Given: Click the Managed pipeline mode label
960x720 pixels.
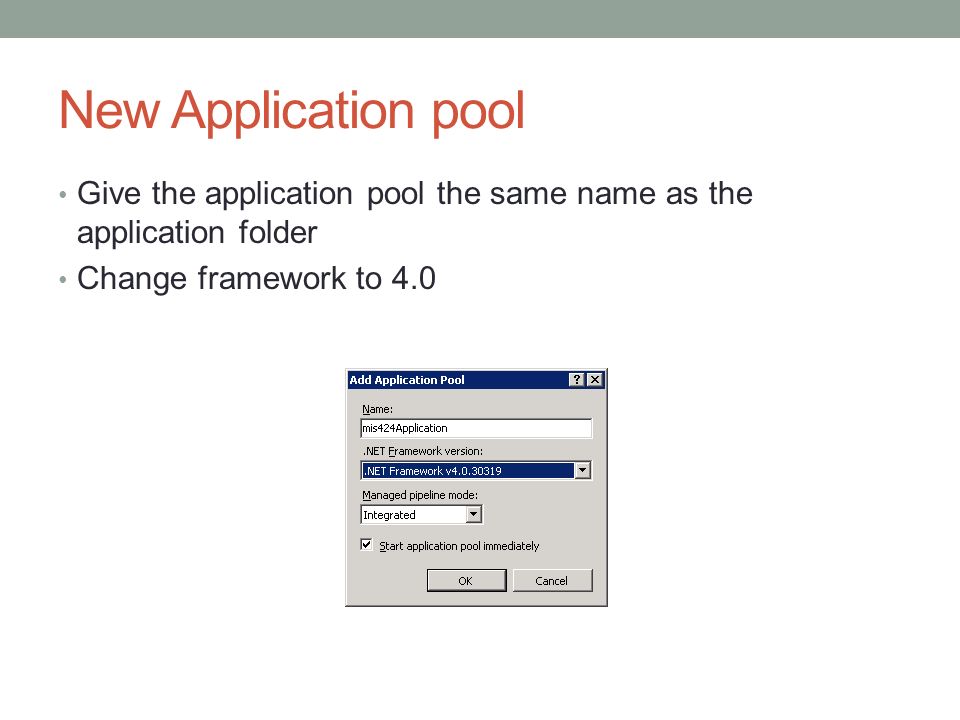Looking at the screenshot, I should point(420,495).
